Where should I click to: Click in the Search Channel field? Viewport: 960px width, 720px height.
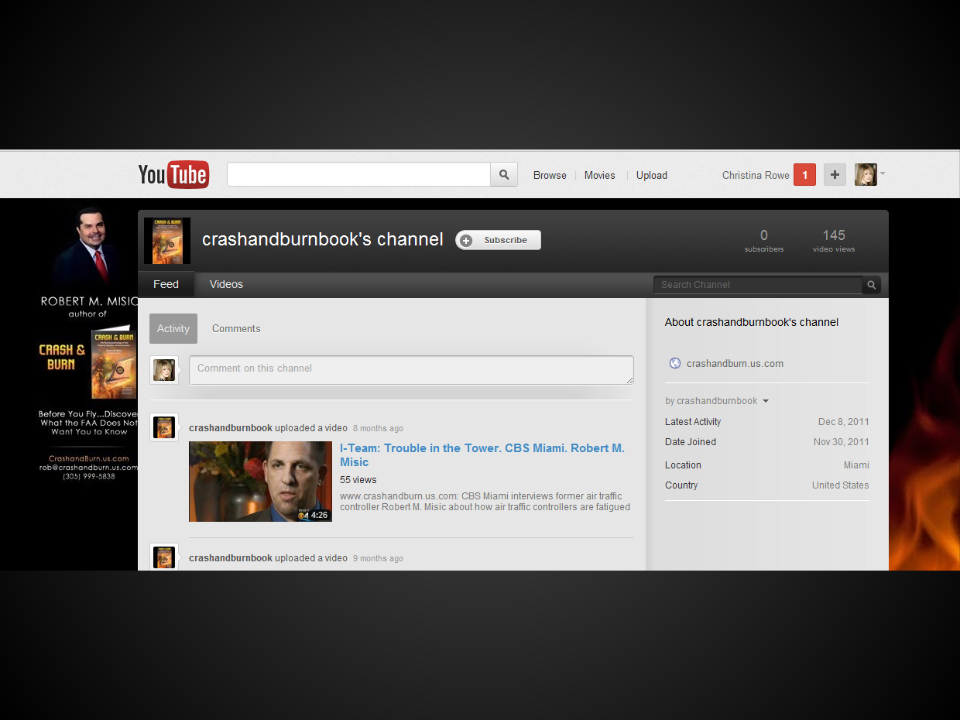pyautogui.click(x=758, y=285)
